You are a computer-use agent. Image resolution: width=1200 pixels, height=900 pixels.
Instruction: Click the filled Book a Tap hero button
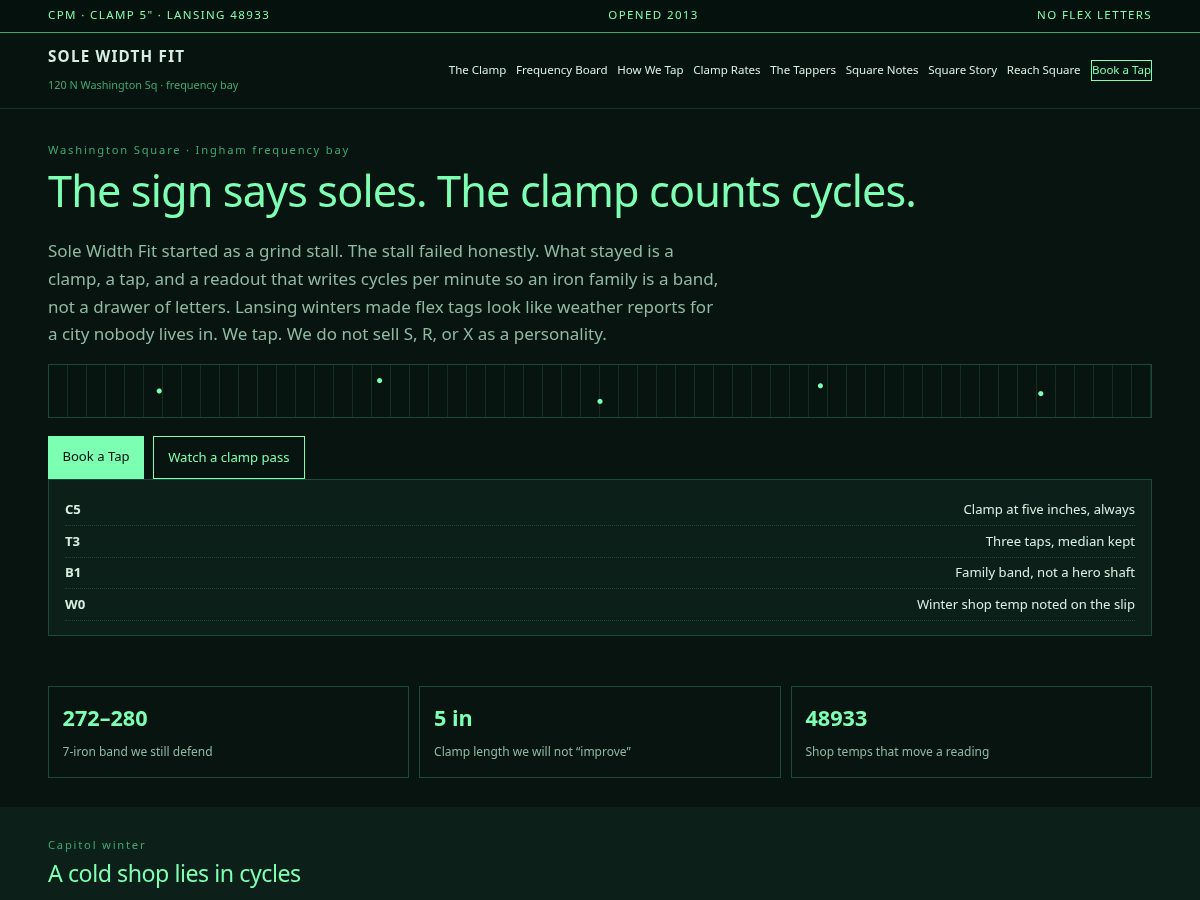96,457
